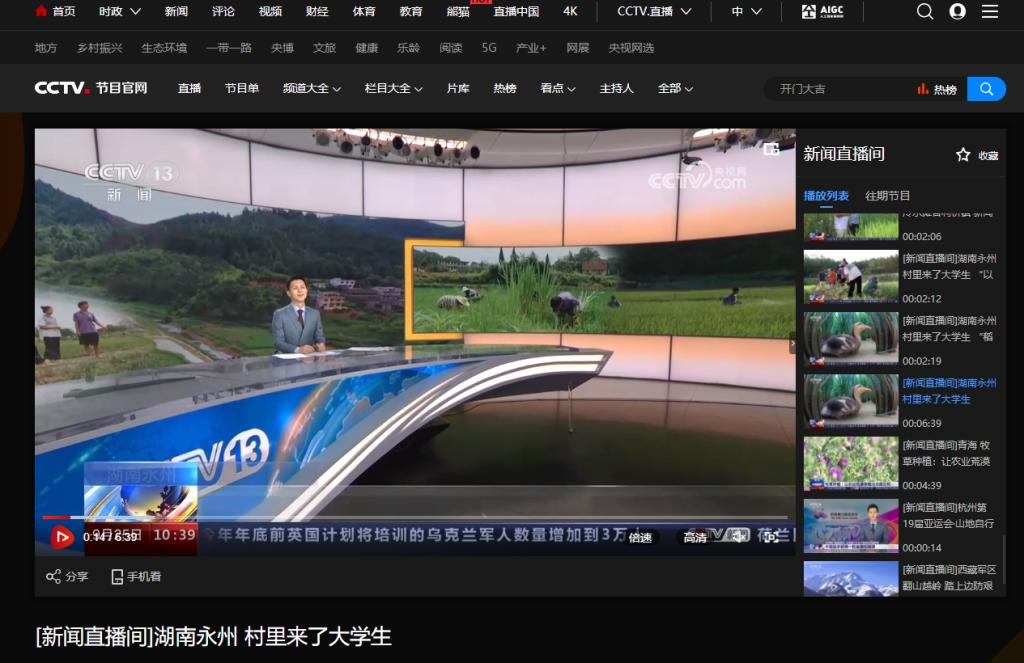
Task: Click the red play button in player
Action: tap(62, 537)
